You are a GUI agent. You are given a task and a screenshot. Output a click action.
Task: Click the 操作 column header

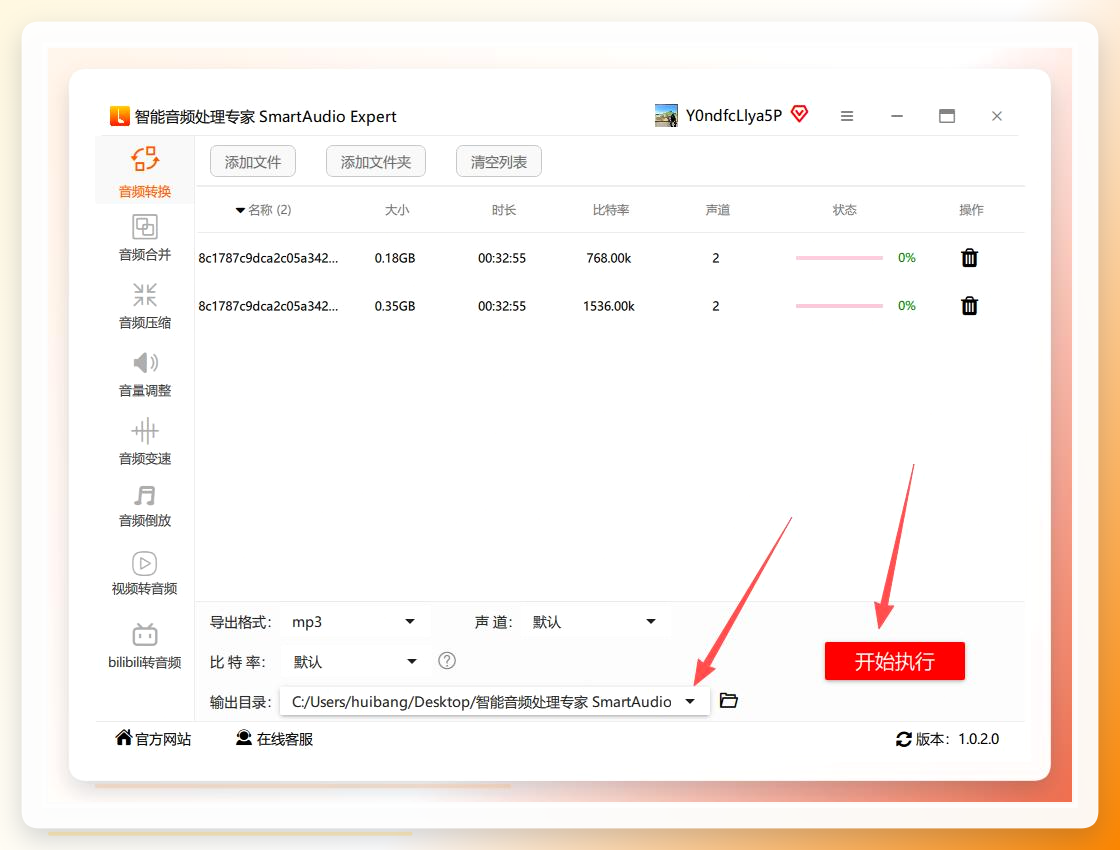click(x=971, y=210)
